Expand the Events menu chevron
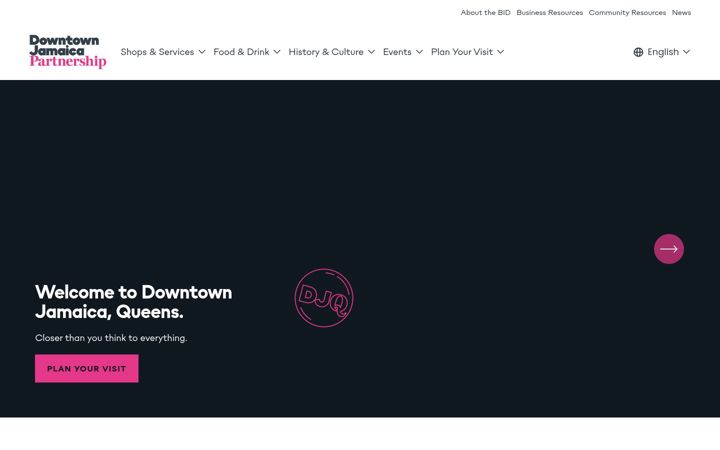The image size is (720, 450). 419,52
